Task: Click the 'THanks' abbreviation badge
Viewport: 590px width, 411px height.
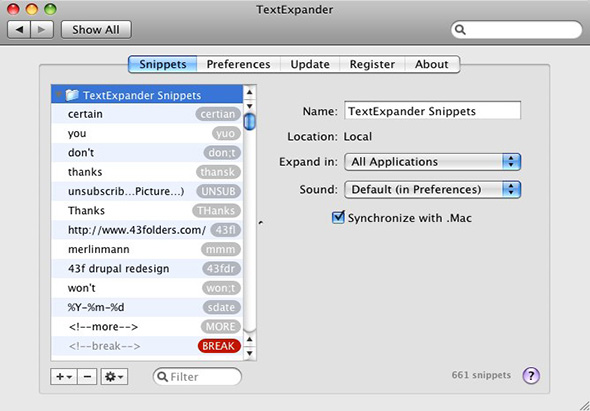Action: click(x=216, y=211)
